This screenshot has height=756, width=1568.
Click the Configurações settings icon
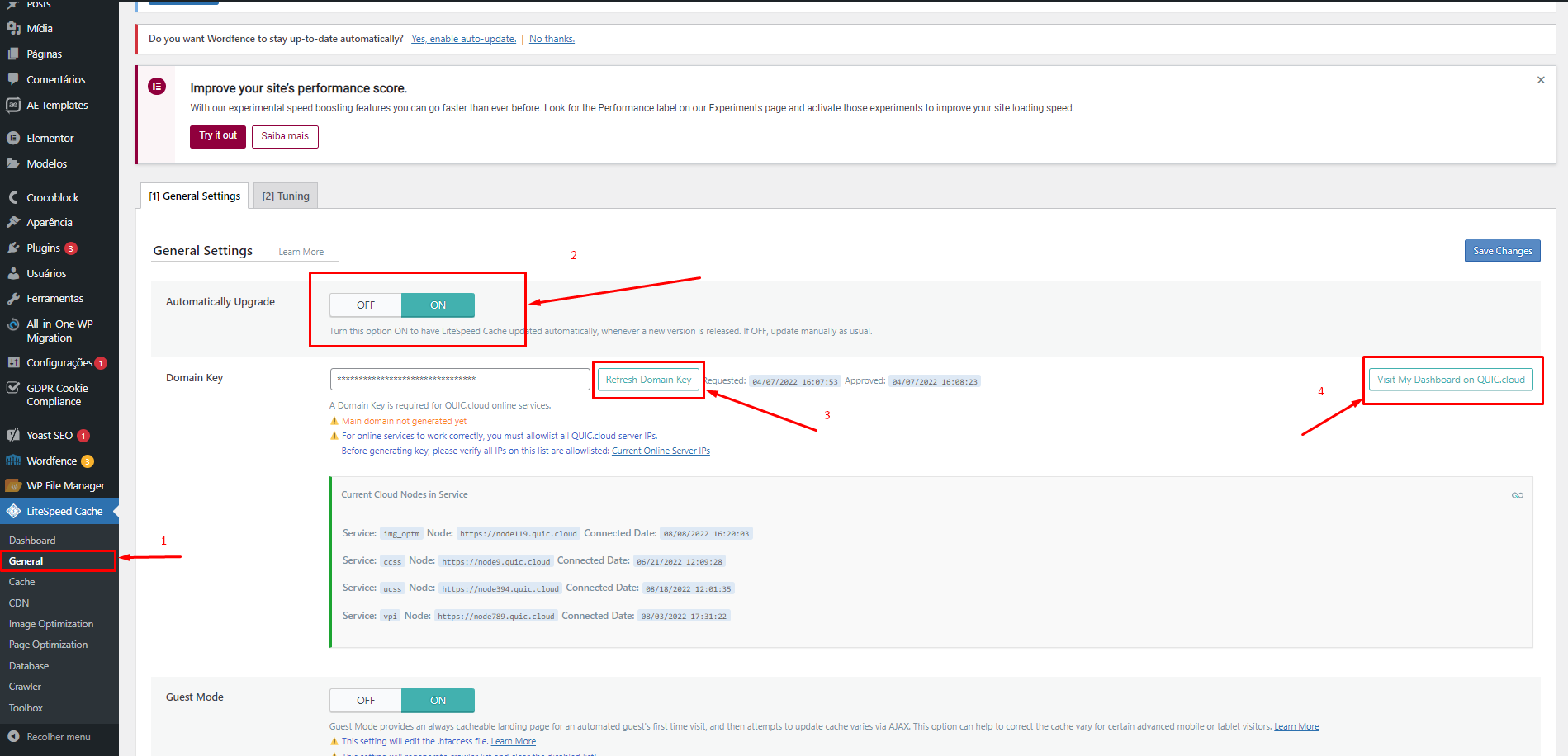point(13,362)
